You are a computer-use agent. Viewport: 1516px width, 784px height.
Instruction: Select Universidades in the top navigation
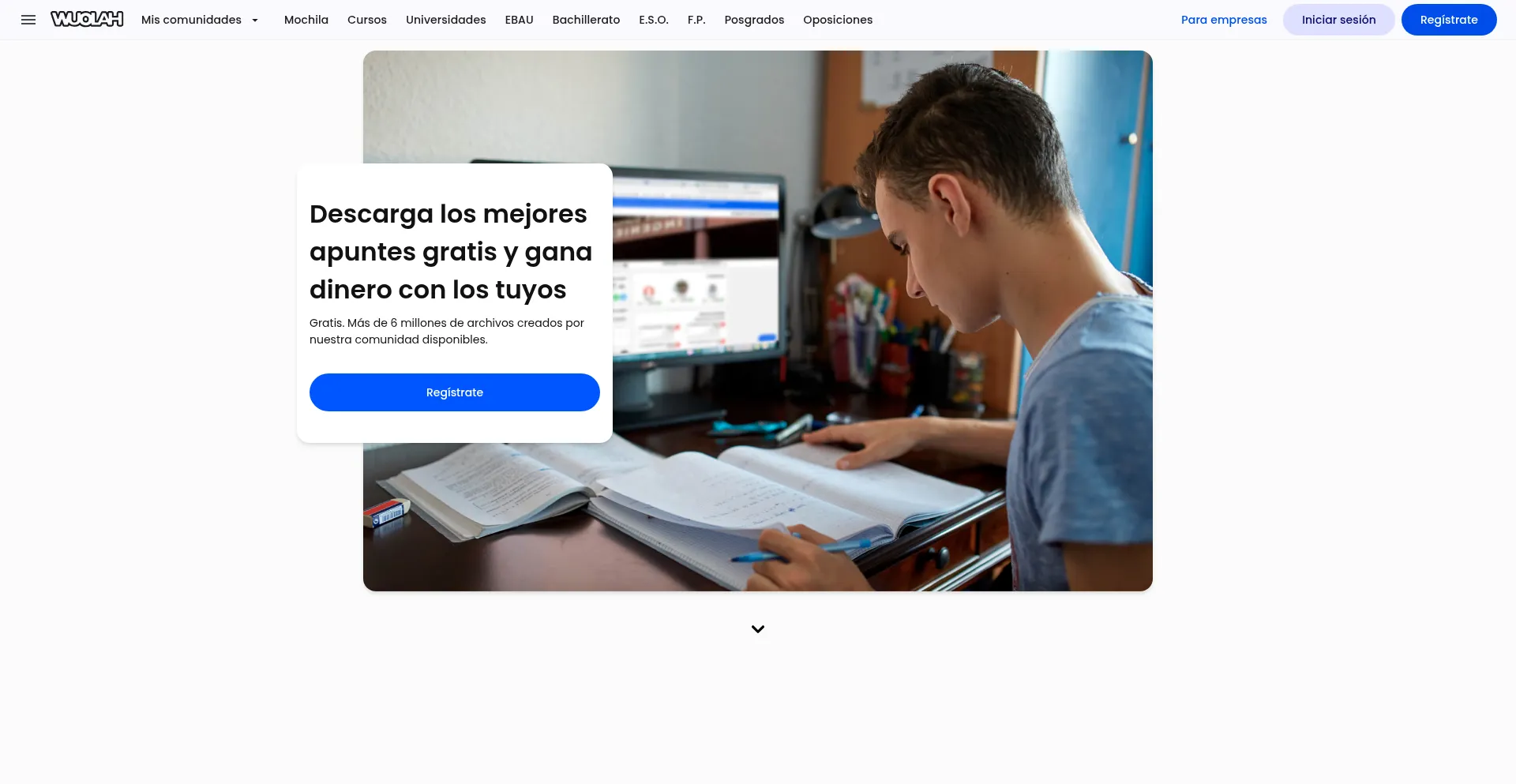(x=446, y=20)
